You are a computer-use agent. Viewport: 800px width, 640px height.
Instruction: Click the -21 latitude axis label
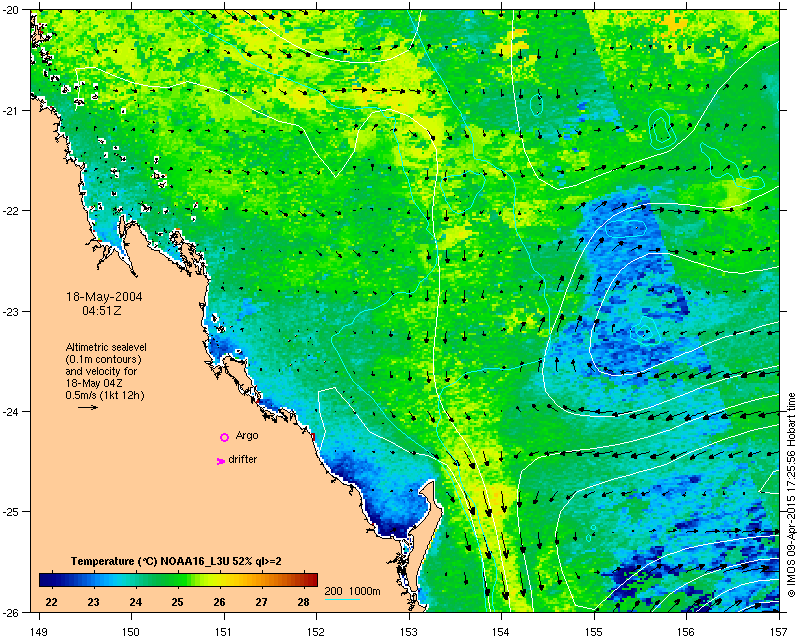11,111
